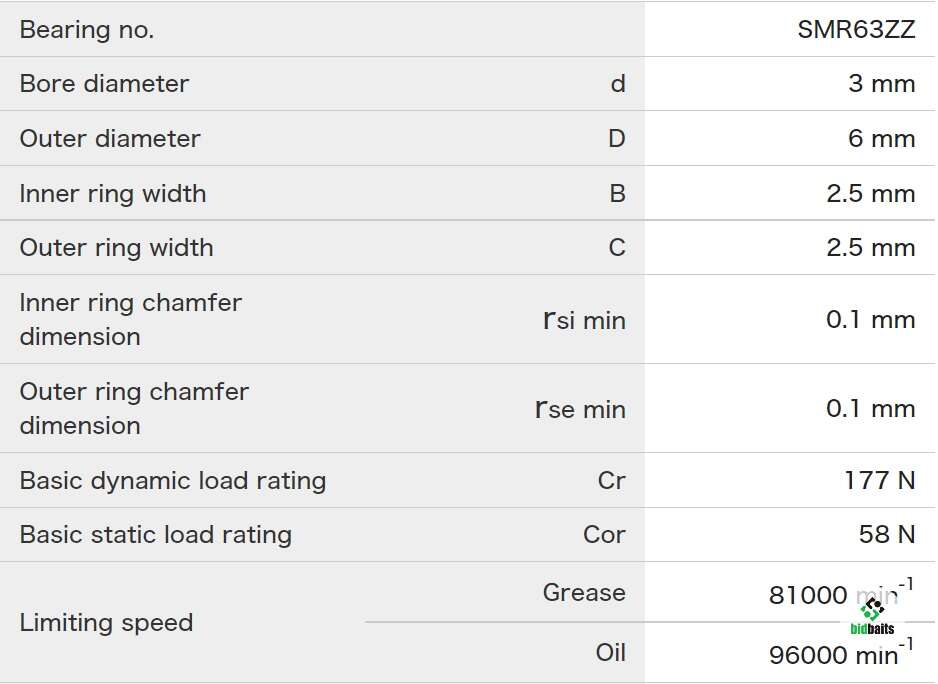Click the rse min symbol

click(580, 409)
